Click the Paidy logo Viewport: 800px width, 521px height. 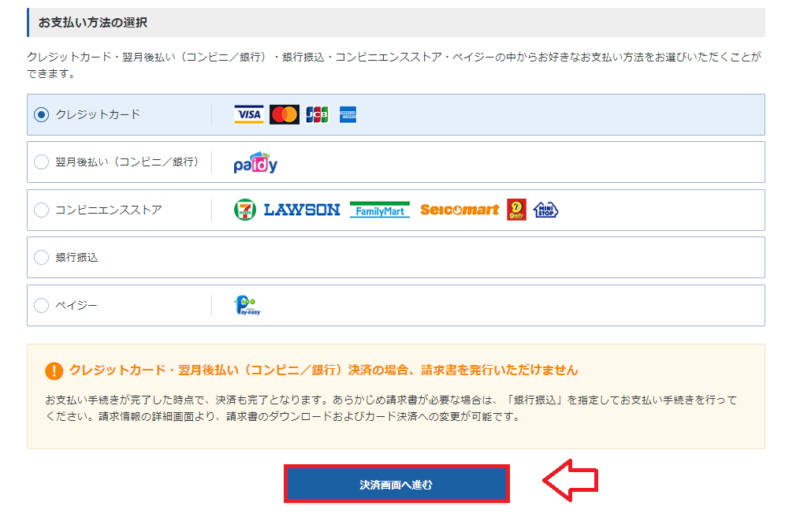click(x=256, y=163)
